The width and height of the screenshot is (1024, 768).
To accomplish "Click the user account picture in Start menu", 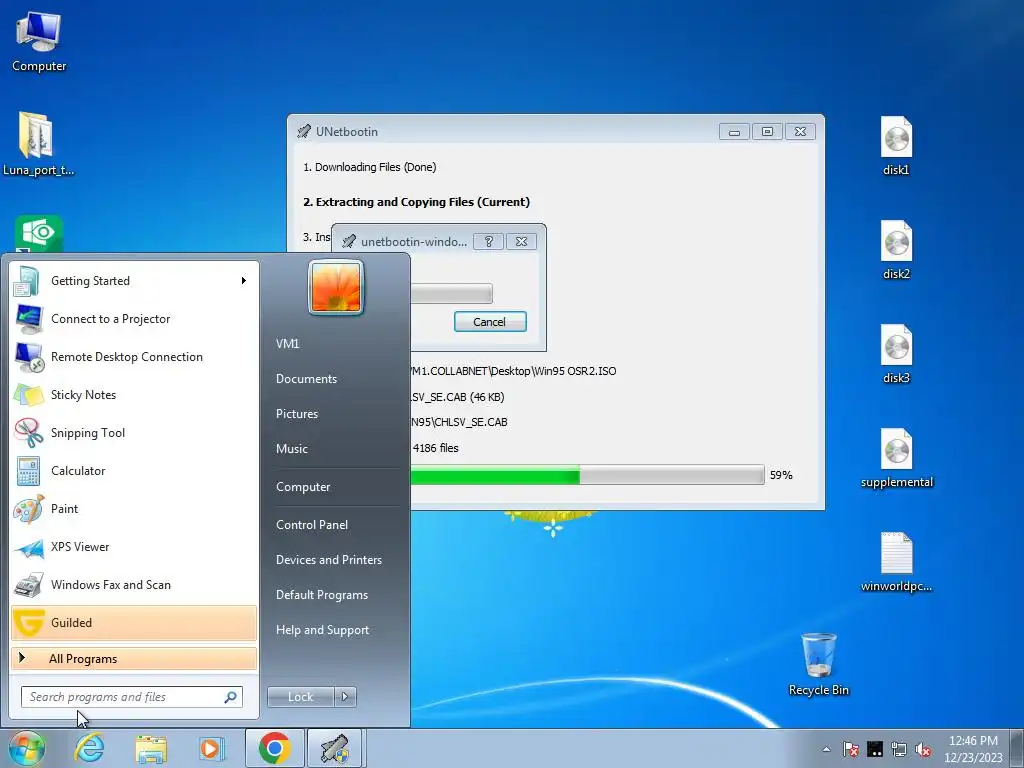I will [336, 287].
